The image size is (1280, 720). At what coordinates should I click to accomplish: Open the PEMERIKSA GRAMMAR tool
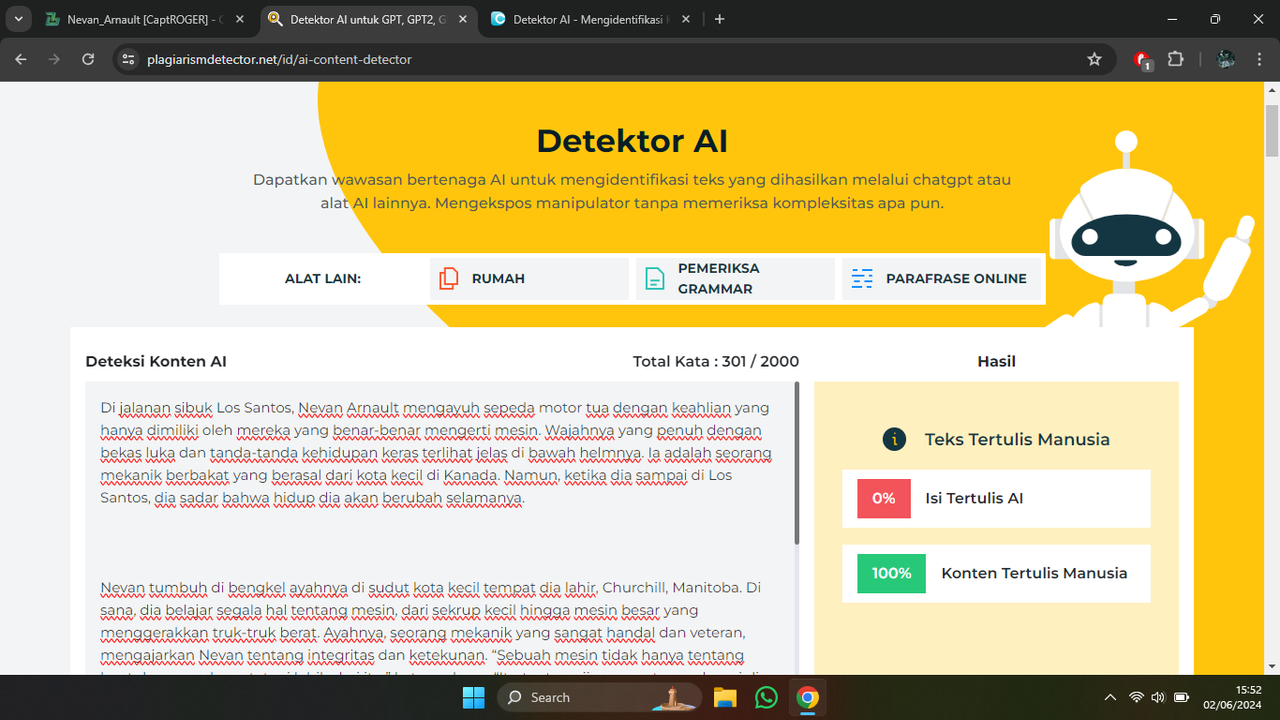[x=734, y=278]
